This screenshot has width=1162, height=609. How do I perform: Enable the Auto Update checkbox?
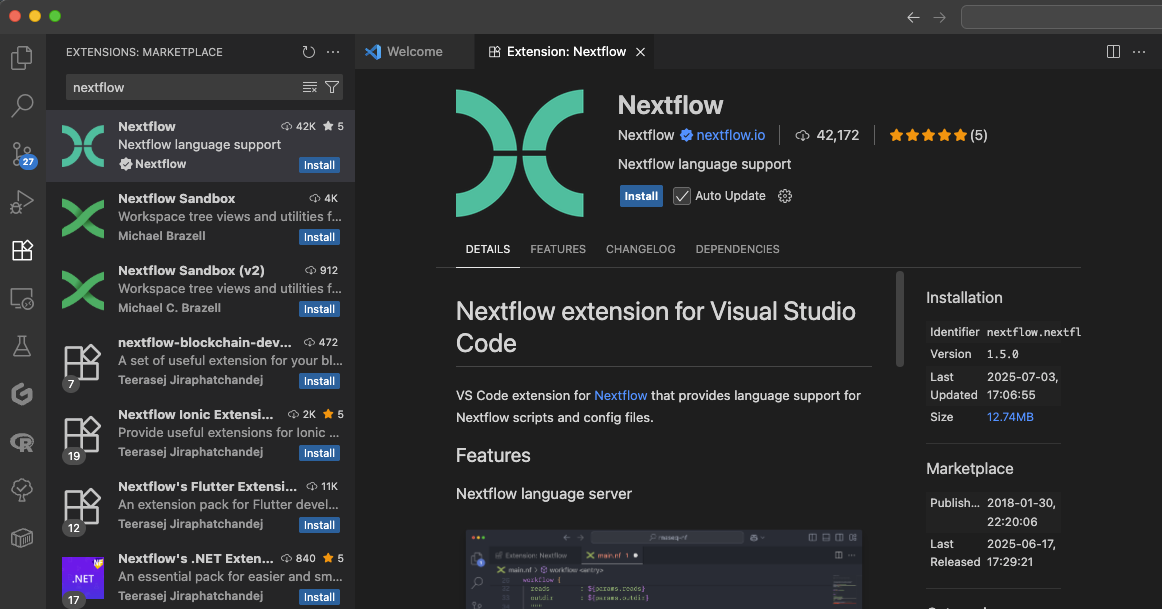click(x=681, y=196)
